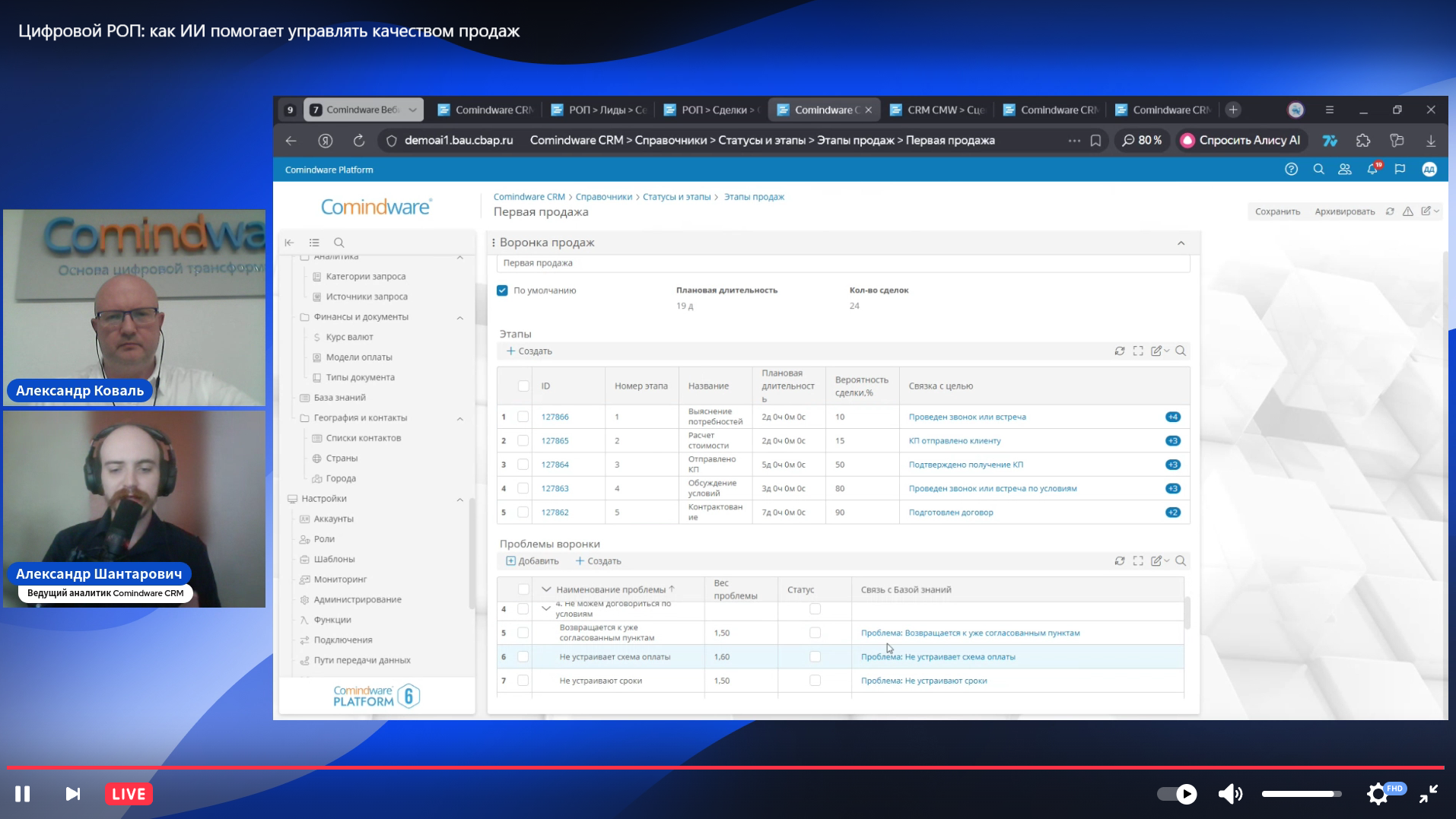Pause the live video stream
Image resolution: width=1456 pixels, height=819 pixels.
(23, 794)
